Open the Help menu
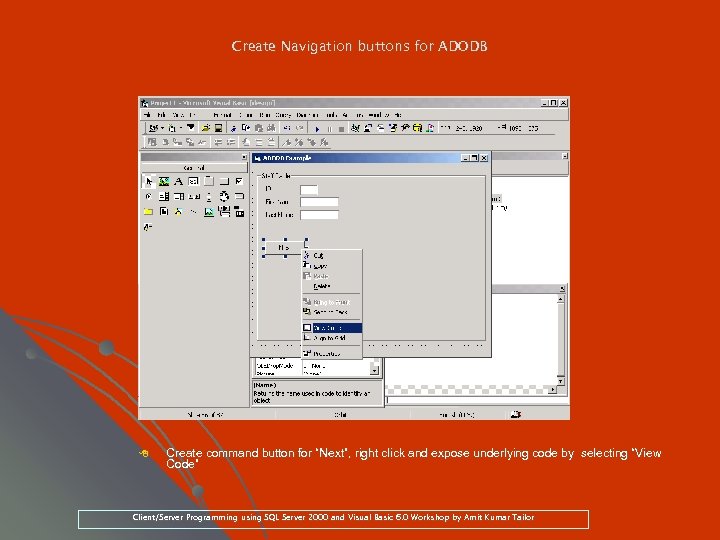 tap(398, 115)
